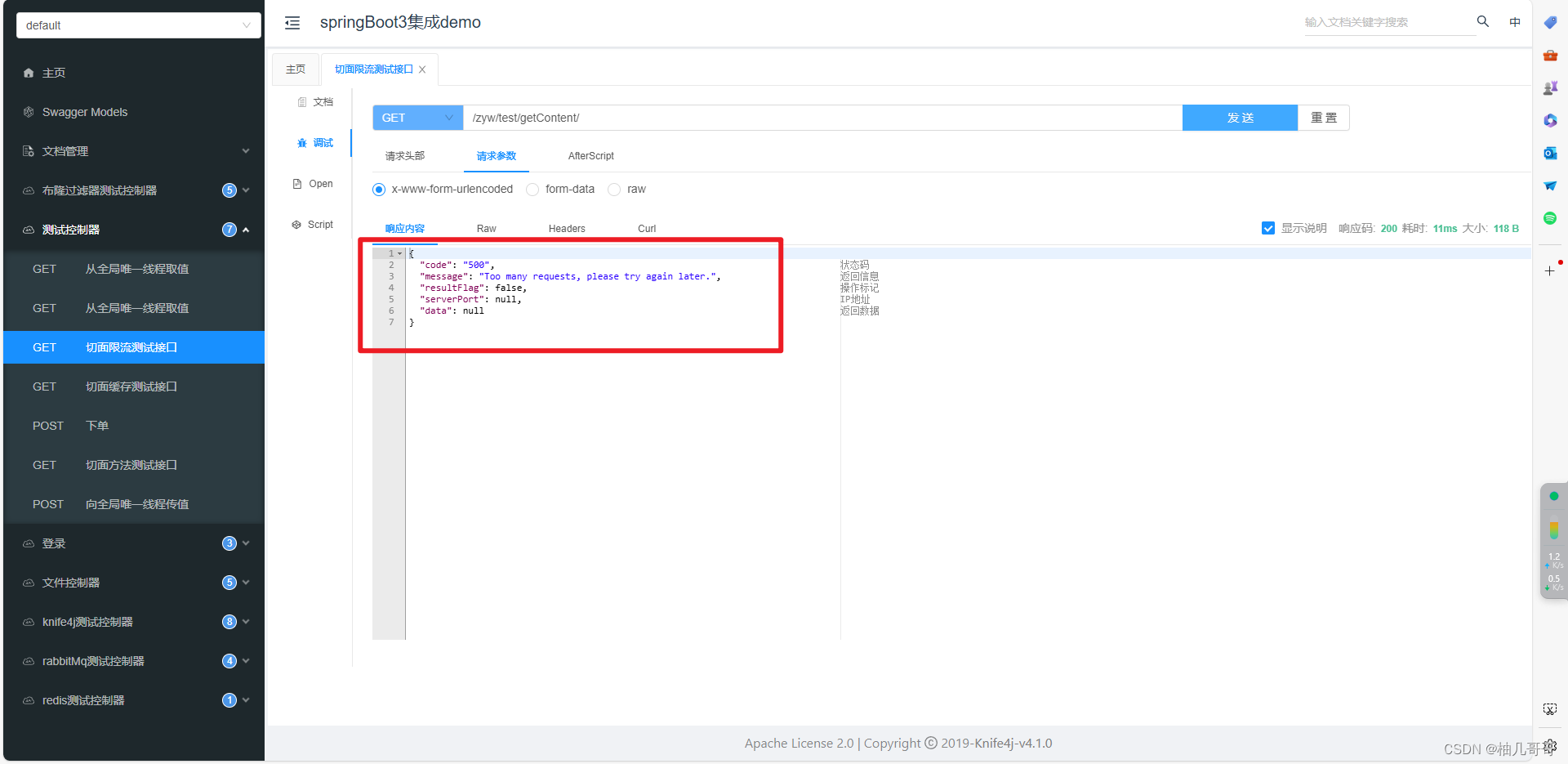Image resolution: width=1568 pixels, height=764 pixels.
Task: Open AfterScript tab
Action: coord(591,156)
